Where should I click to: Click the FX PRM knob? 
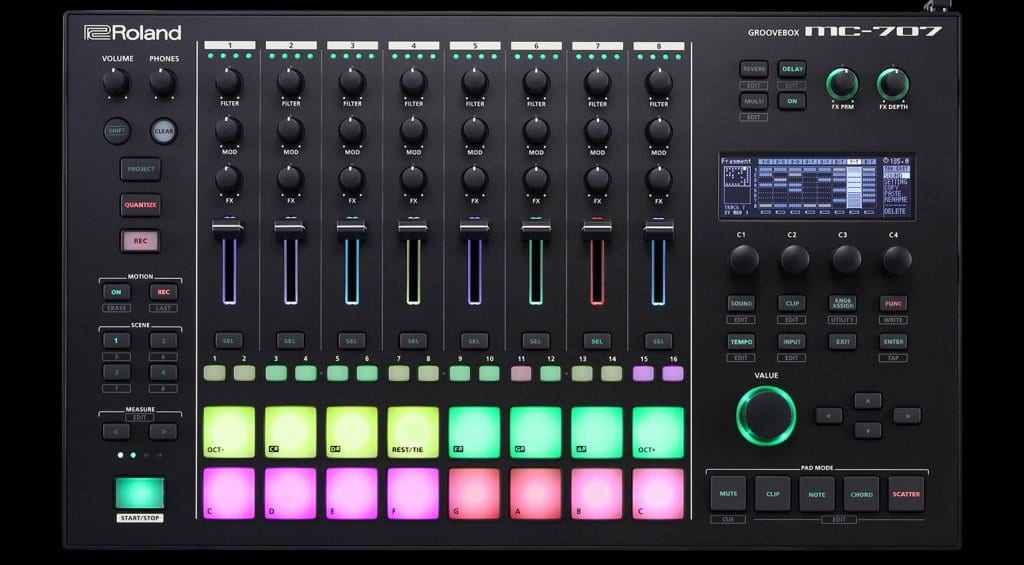(x=842, y=84)
